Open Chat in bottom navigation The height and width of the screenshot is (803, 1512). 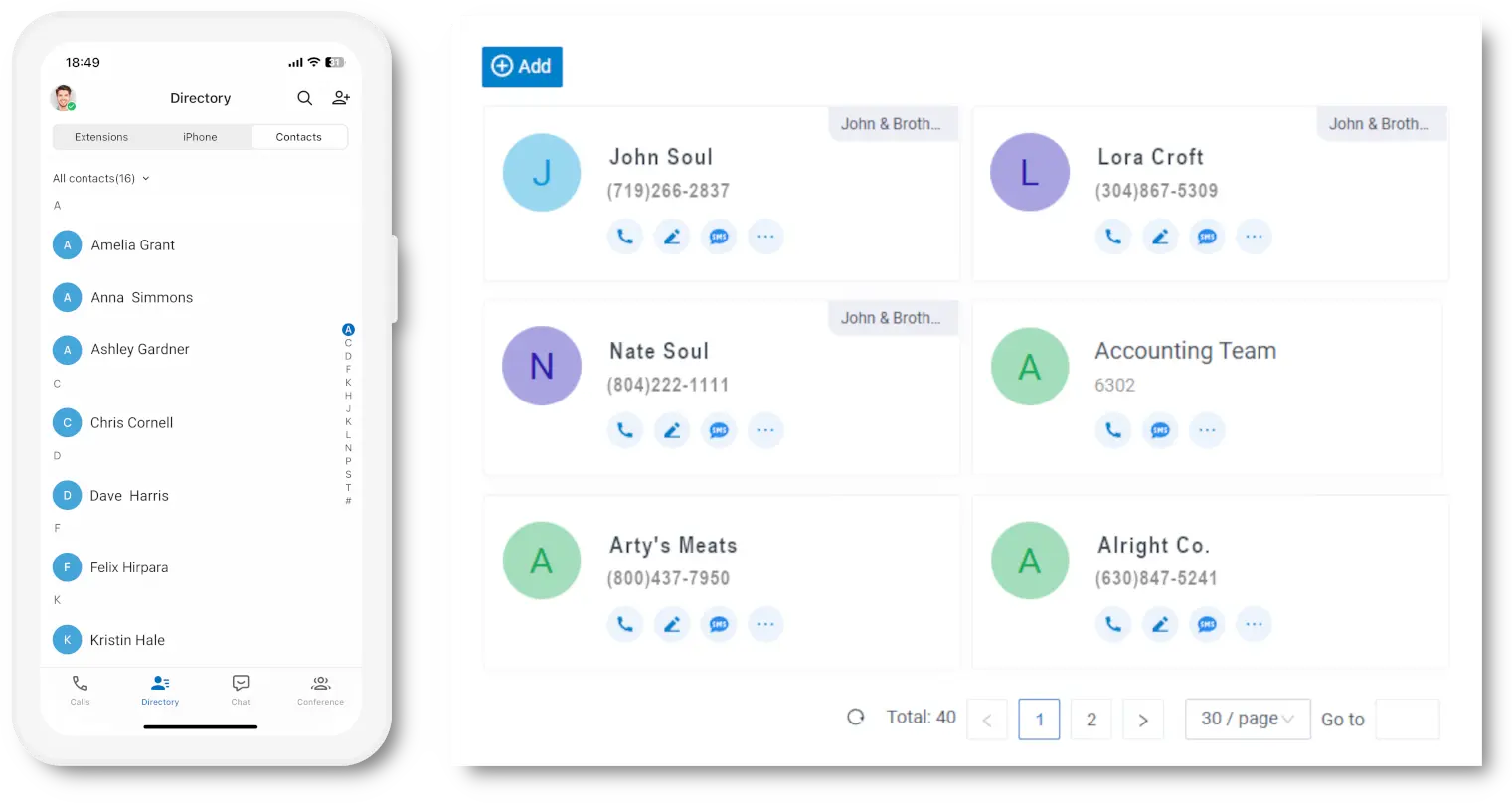241,689
